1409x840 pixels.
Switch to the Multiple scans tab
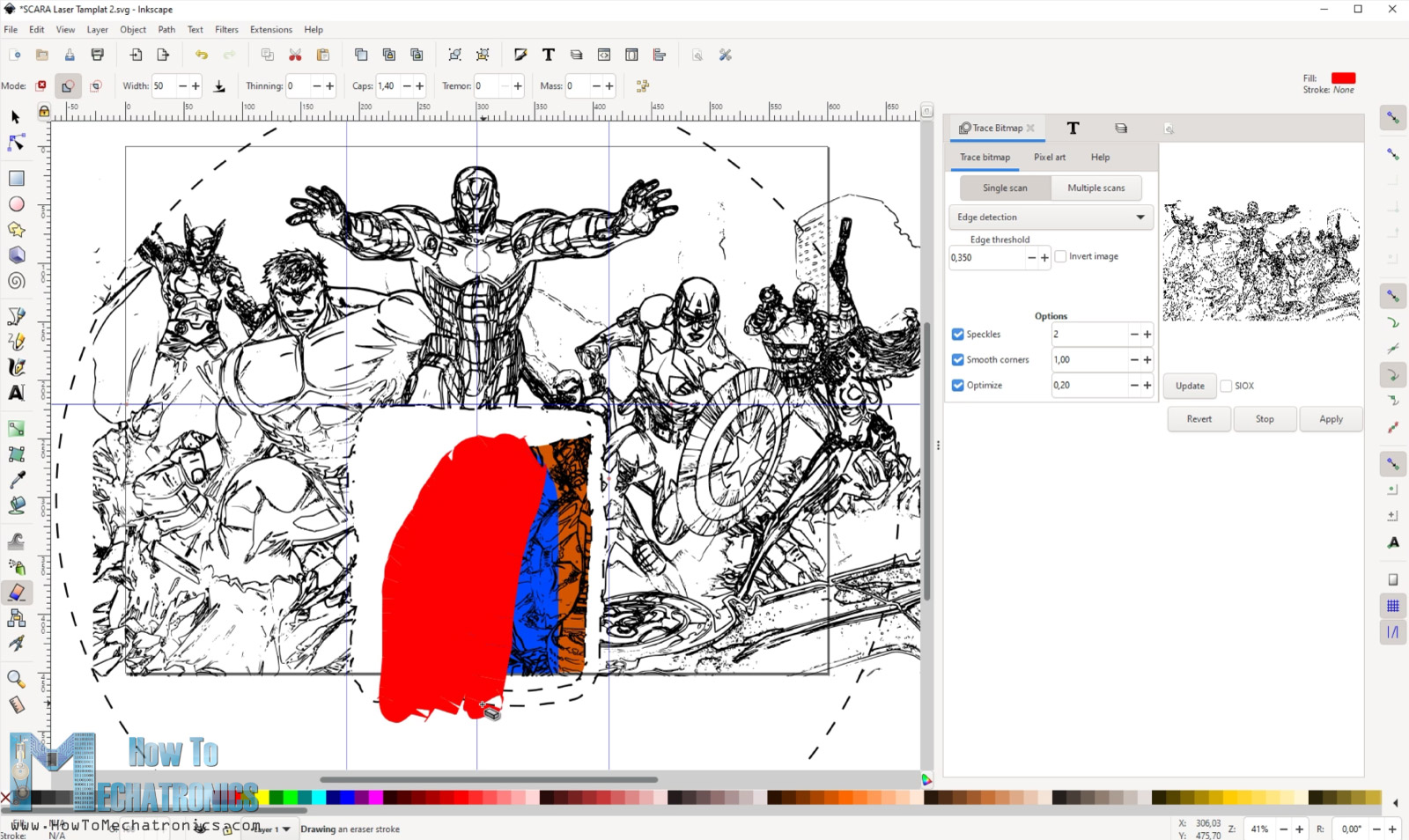1096,188
